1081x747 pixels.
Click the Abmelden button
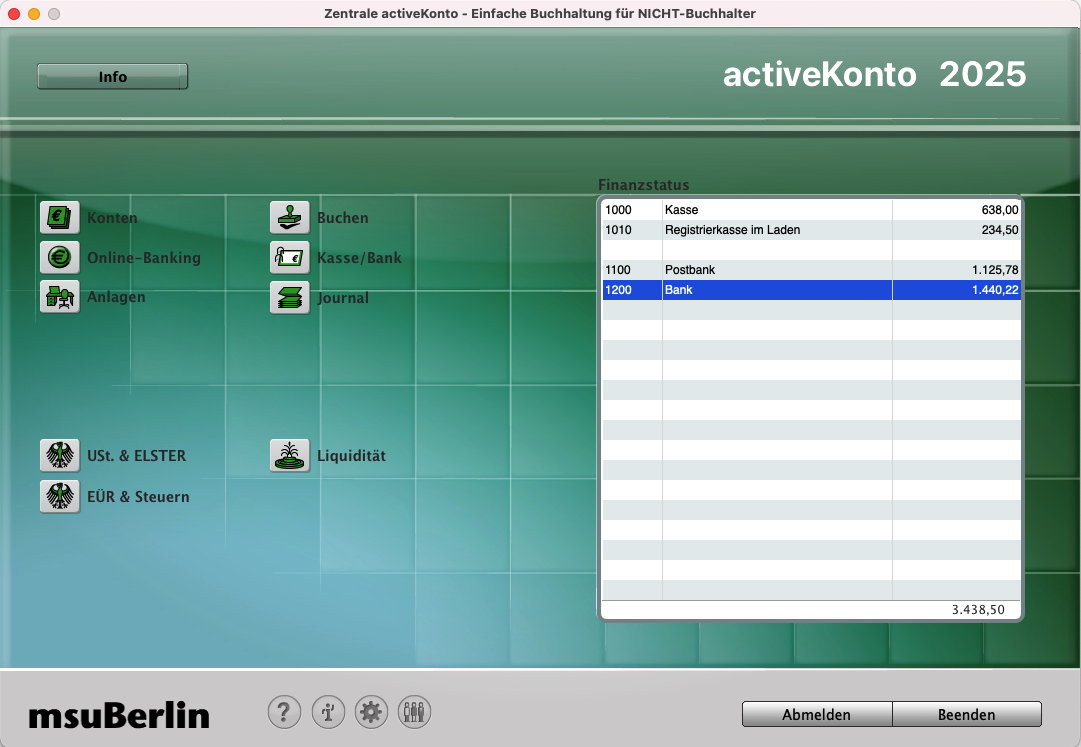click(x=816, y=714)
